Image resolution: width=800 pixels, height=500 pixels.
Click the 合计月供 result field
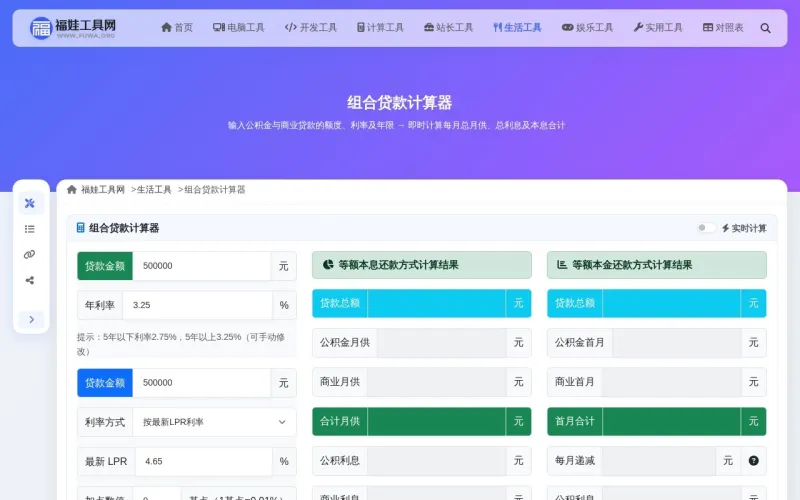coord(436,421)
